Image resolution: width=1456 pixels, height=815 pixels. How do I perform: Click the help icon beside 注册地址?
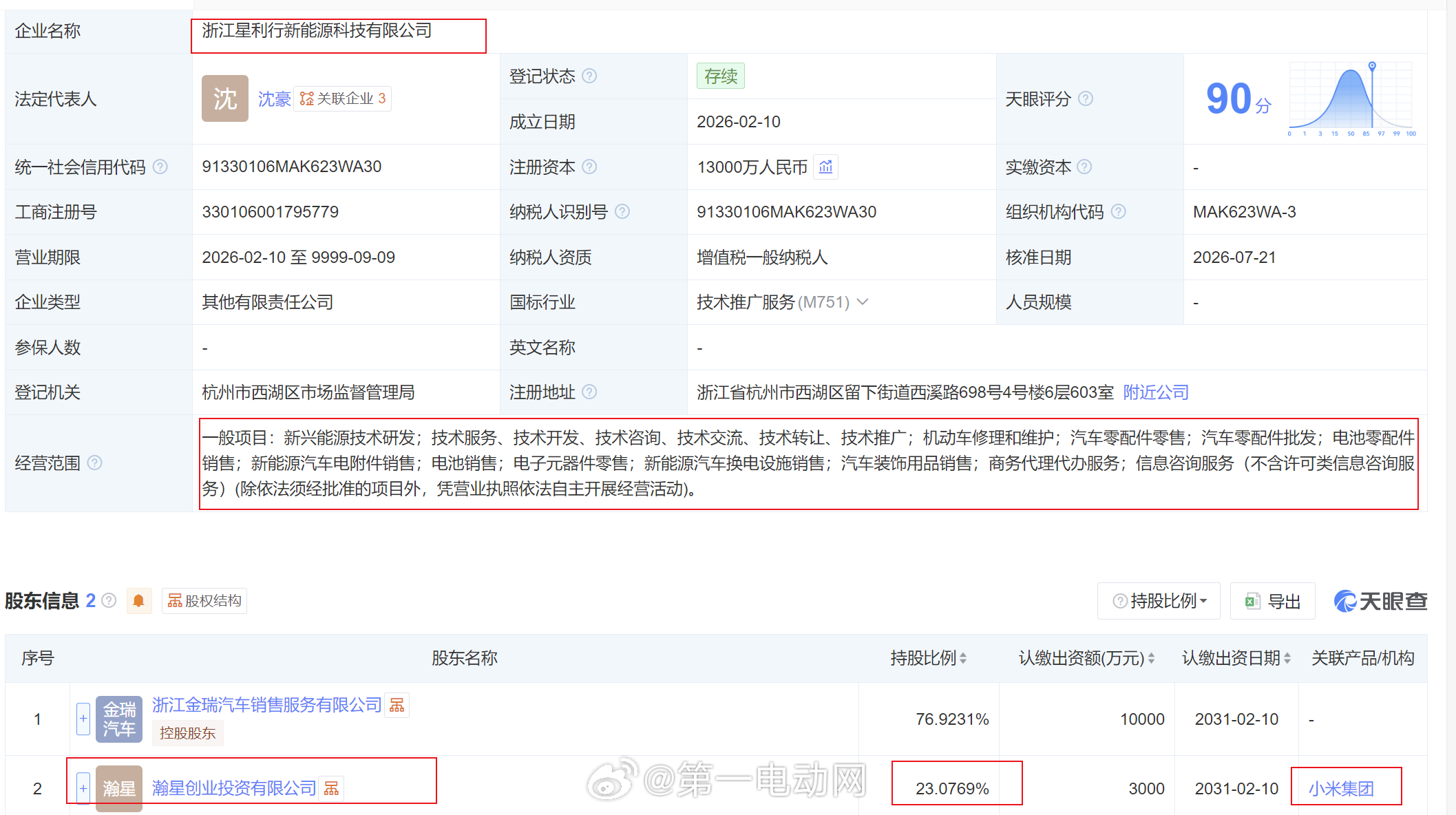tap(589, 392)
